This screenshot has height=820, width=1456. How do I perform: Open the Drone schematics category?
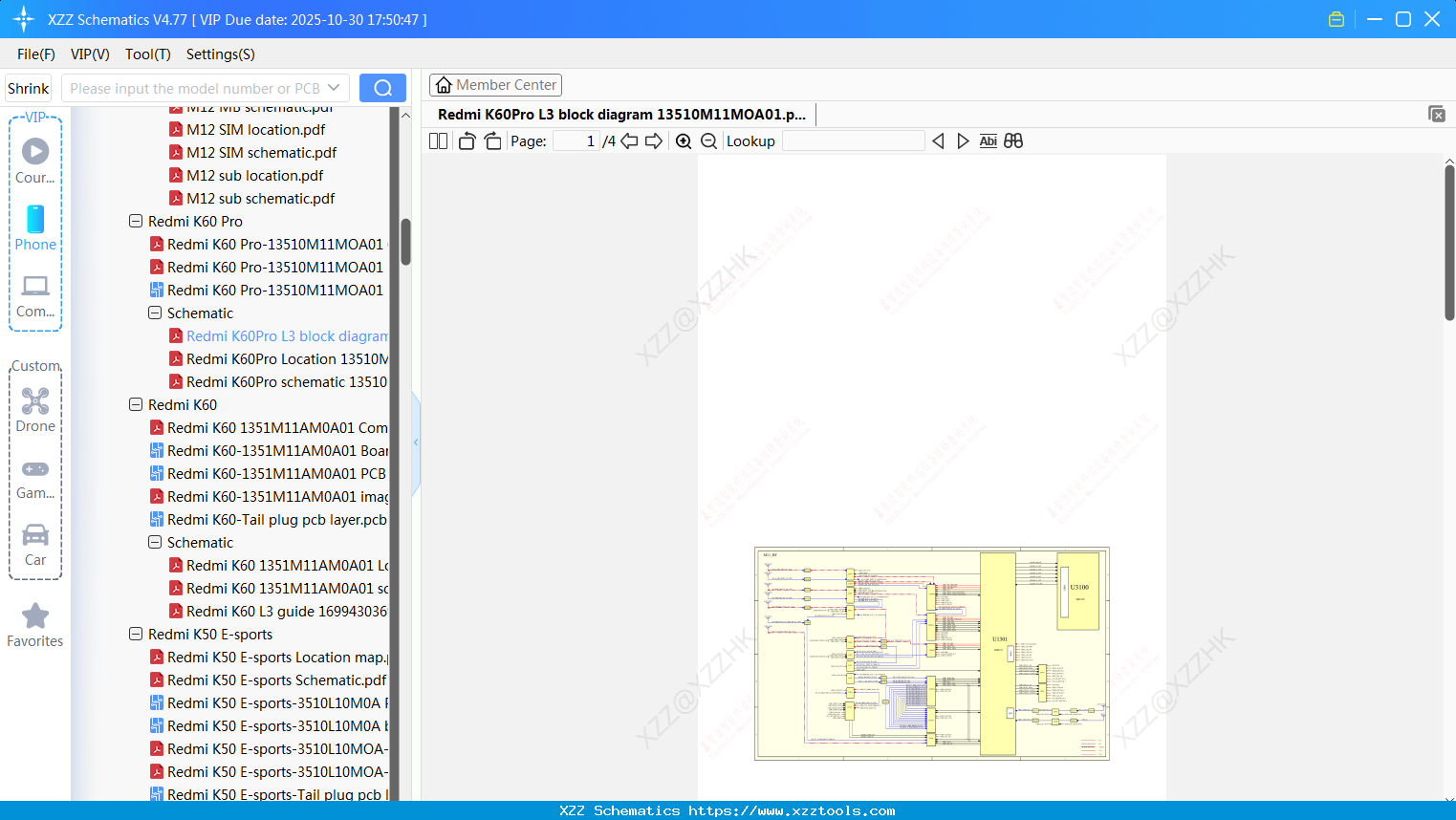pos(35,411)
